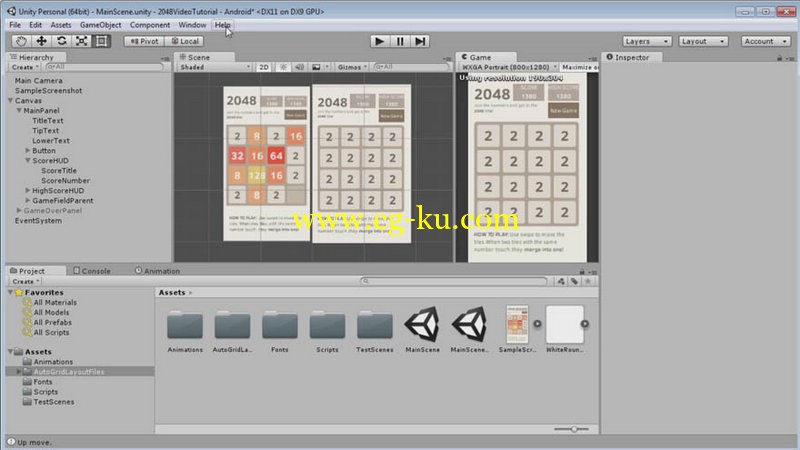The height and width of the screenshot is (450, 800).
Task: Start Play mode
Action: (x=379, y=41)
